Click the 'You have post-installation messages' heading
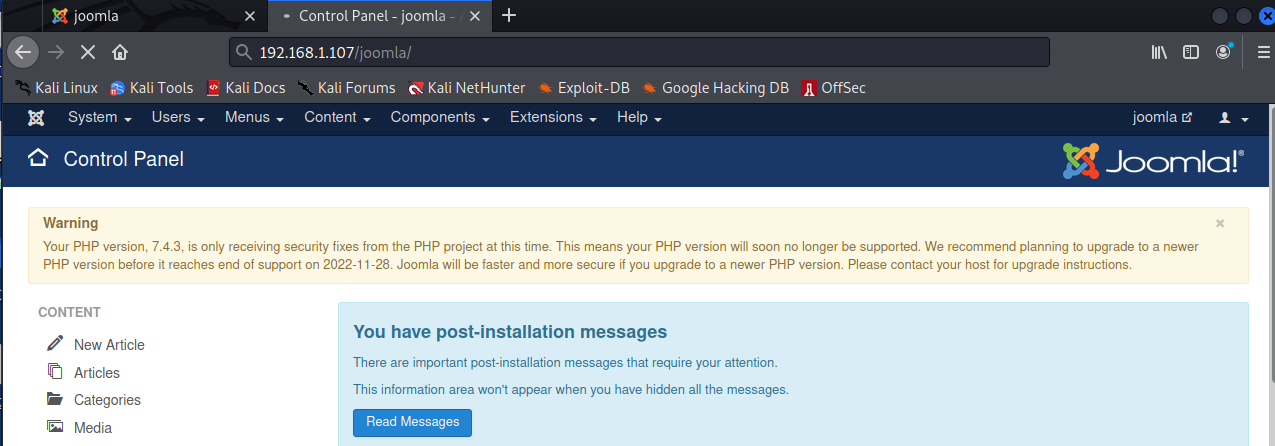This screenshot has width=1275, height=446. [510, 332]
